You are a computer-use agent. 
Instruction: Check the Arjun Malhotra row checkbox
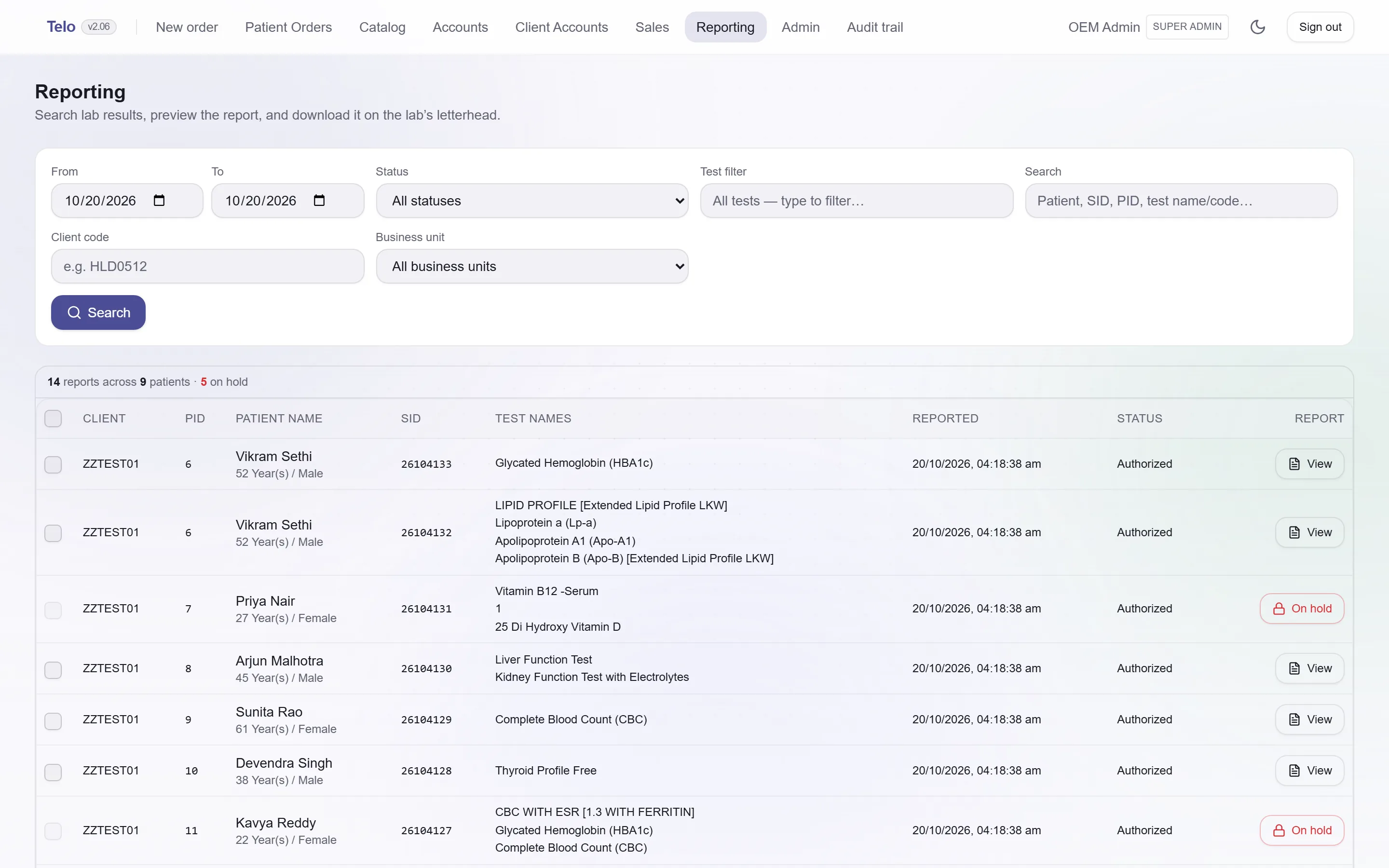54,669
